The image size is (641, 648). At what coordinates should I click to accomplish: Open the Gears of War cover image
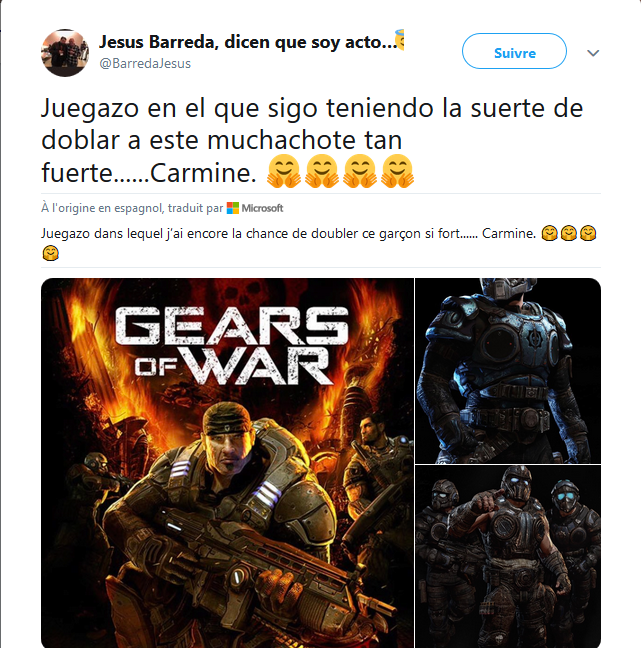[227, 463]
